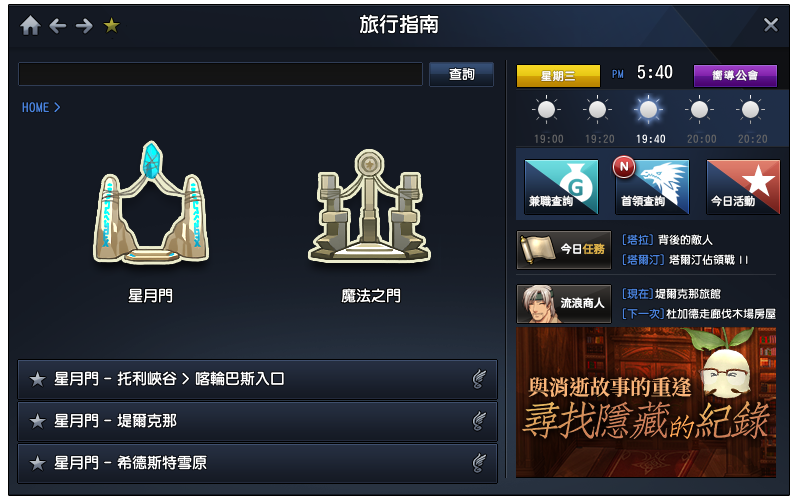
Task: Navigate forward with right arrow
Action: pos(84,25)
